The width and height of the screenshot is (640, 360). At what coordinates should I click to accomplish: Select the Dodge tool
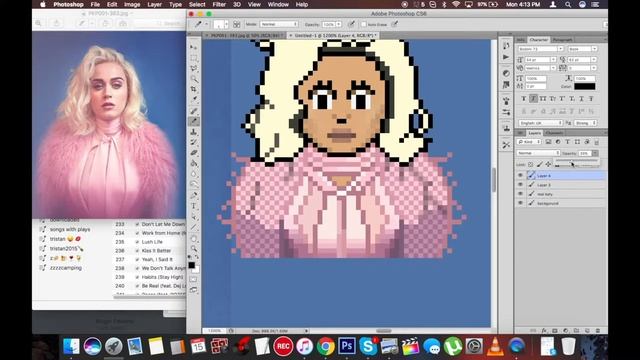pos(193,184)
